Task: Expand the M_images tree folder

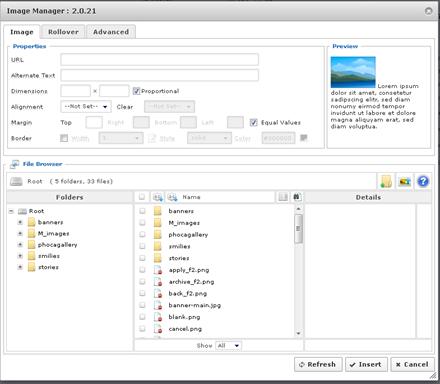Action: point(20,234)
